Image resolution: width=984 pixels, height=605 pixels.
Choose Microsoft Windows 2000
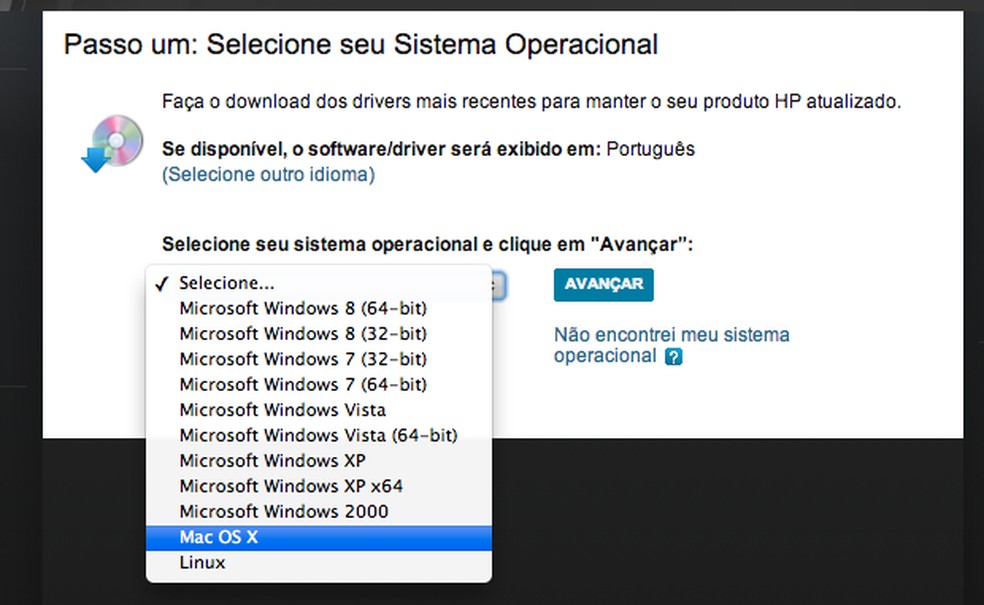point(284,512)
